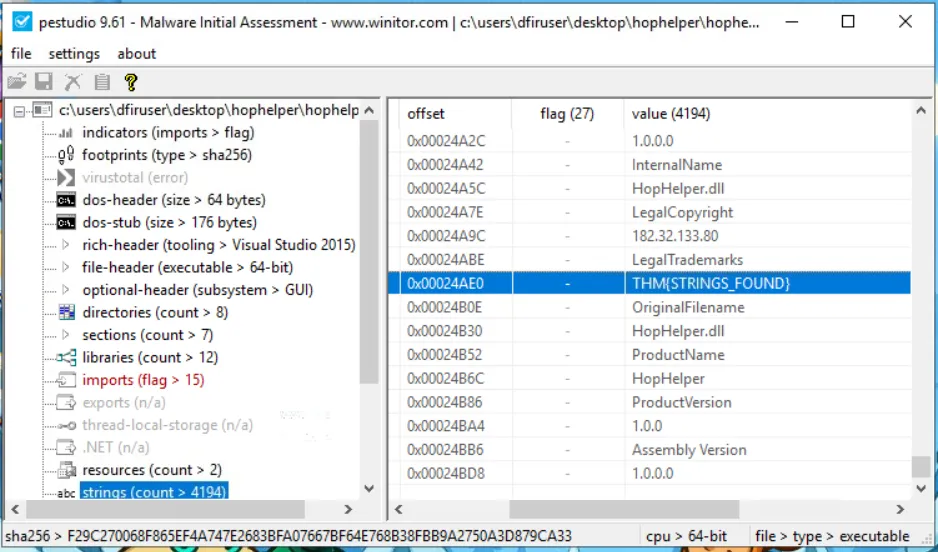Click the dos-stub console icon
Screen dimensions: 938x552
click(66, 223)
